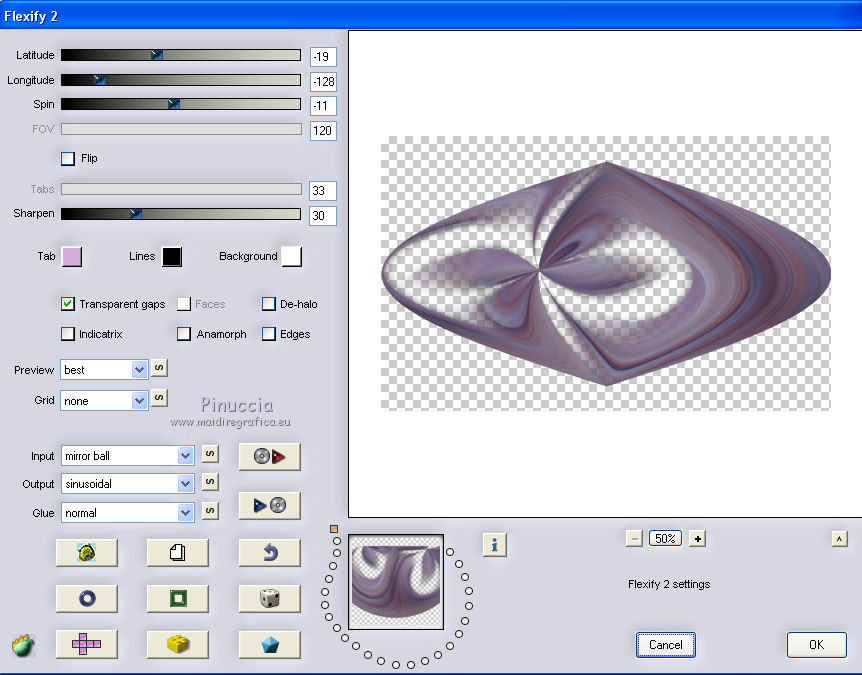Click the orange square dial marker
The image size is (862, 675).
(334, 529)
